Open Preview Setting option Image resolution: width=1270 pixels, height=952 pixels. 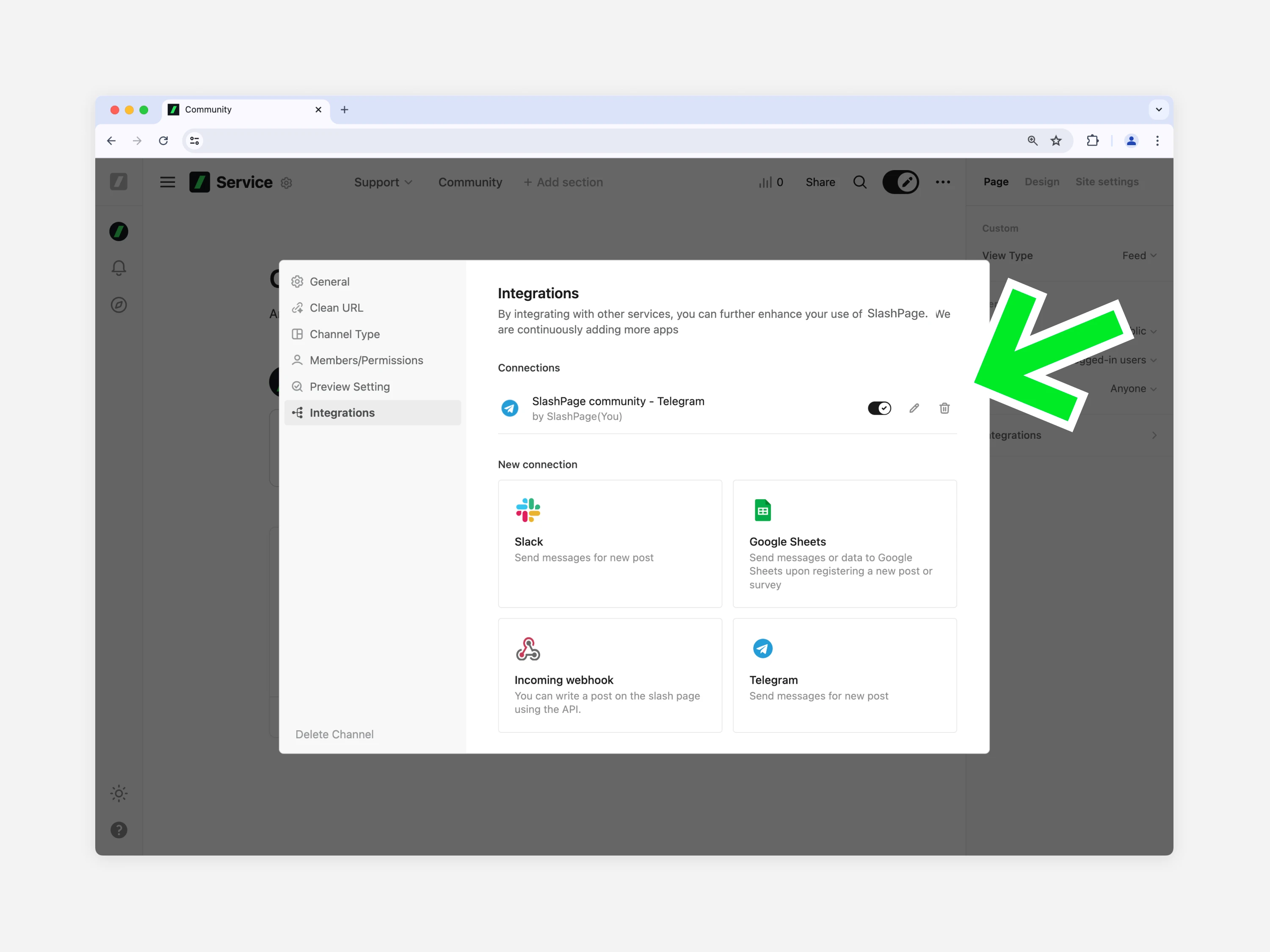tap(372, 387)
